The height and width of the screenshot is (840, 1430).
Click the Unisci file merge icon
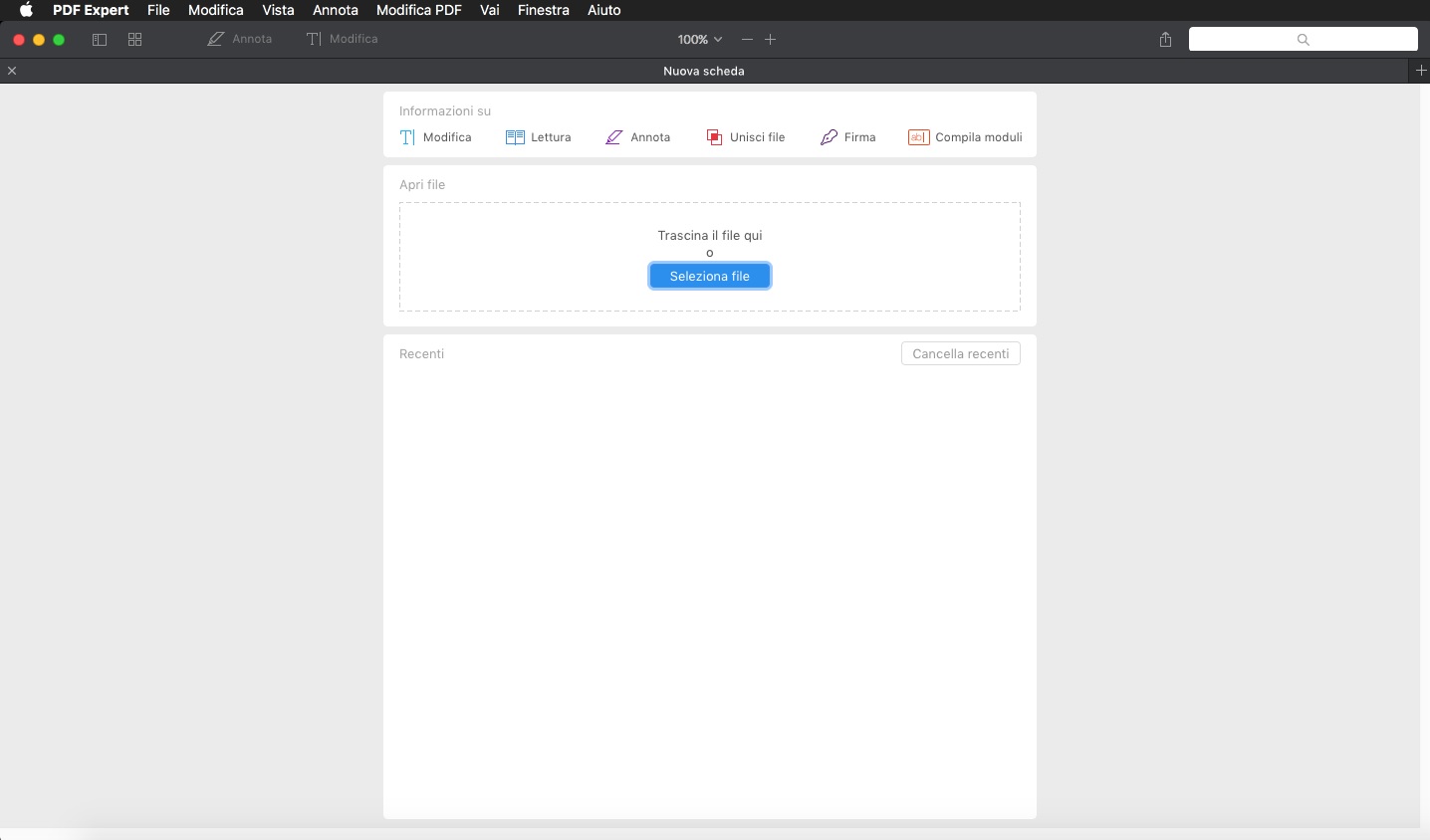point(714,137)
